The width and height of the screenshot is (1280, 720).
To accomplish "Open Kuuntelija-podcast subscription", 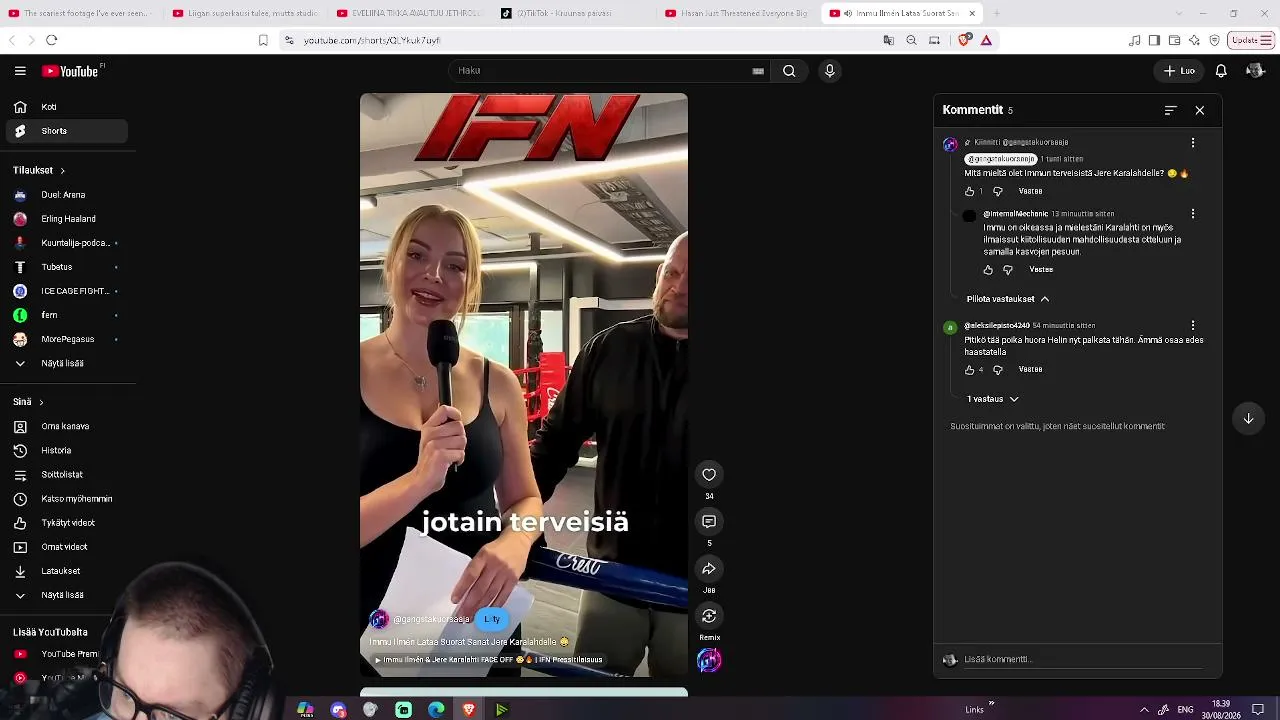I will (x=67, y=243).
